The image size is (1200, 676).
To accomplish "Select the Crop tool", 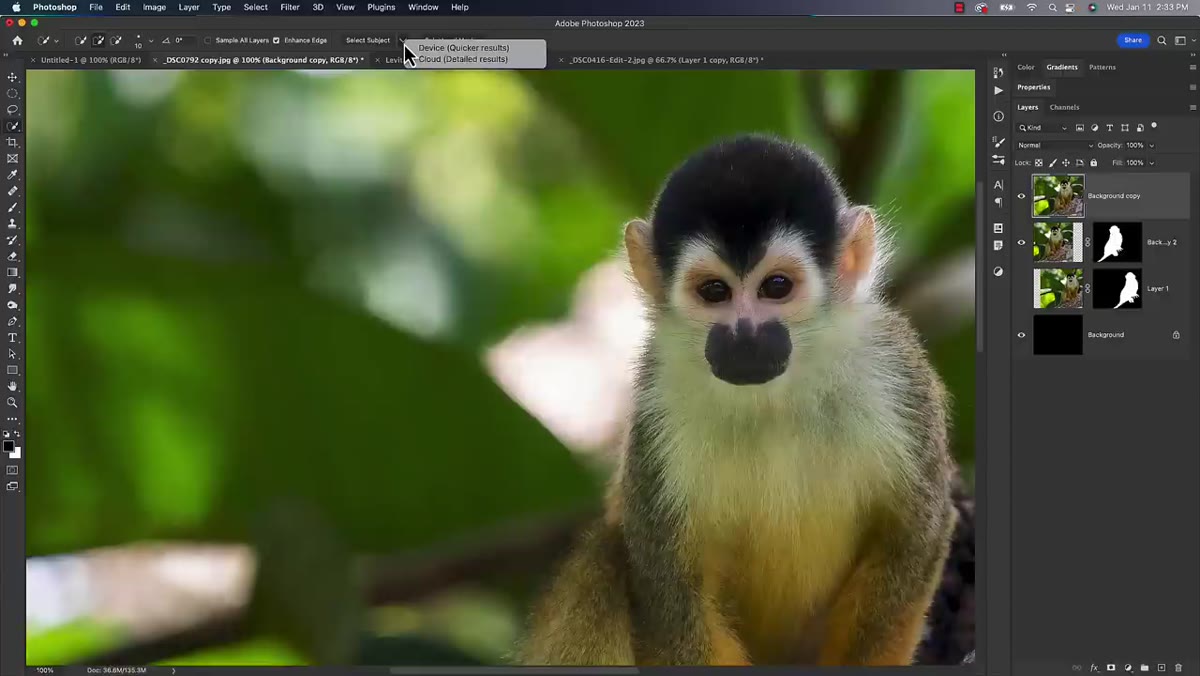I will tap(13, 142).
